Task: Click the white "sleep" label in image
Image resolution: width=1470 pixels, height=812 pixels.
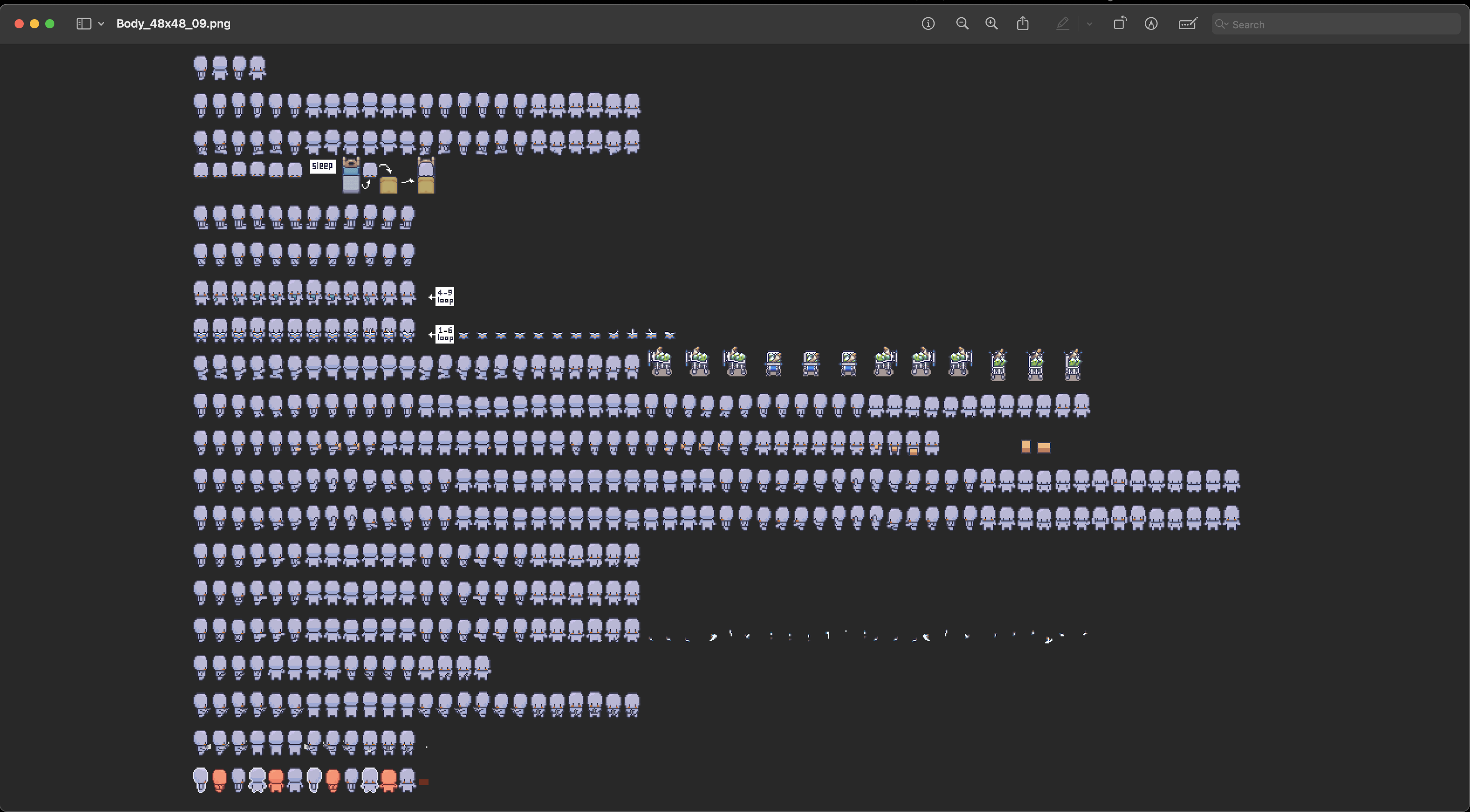Action: tap(322, 166)
